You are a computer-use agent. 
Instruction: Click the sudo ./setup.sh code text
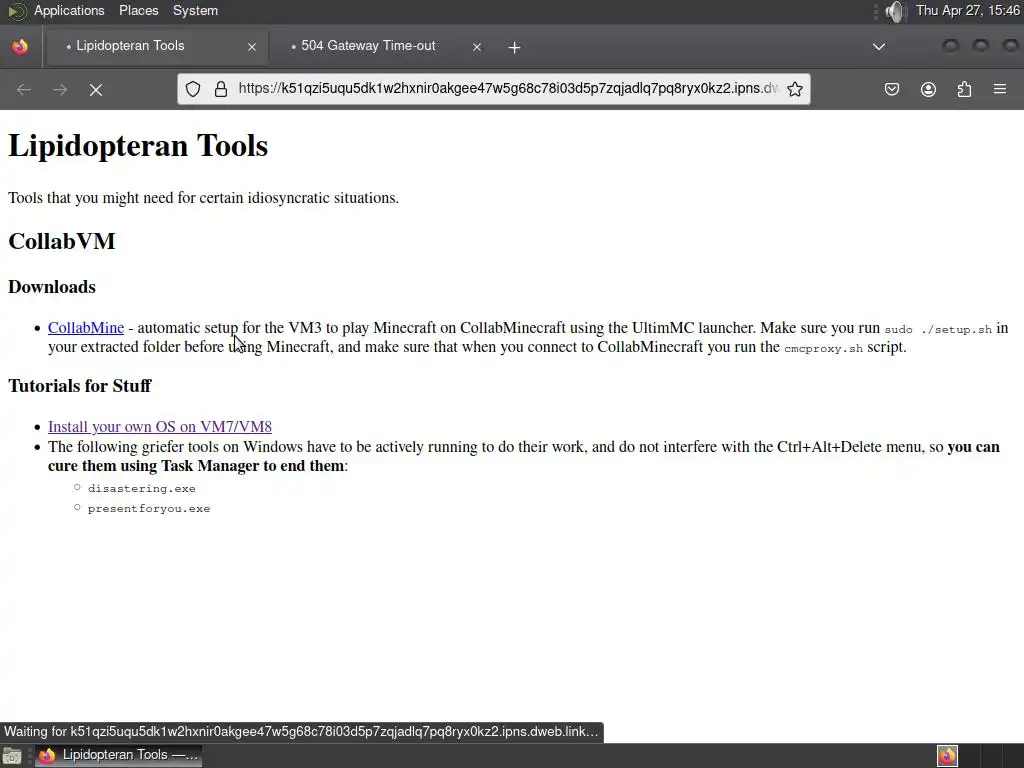point(938,329)
